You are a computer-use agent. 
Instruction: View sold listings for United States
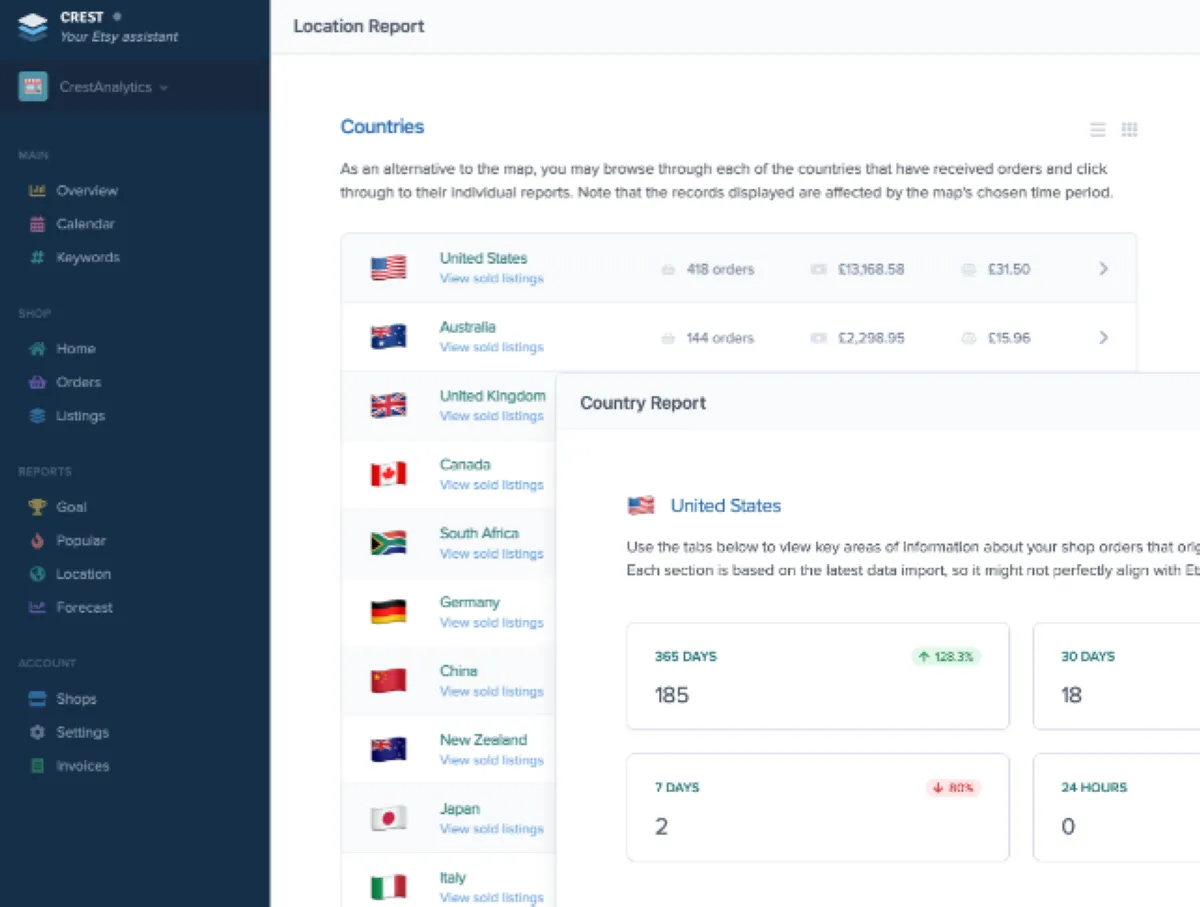click(492, 279)
